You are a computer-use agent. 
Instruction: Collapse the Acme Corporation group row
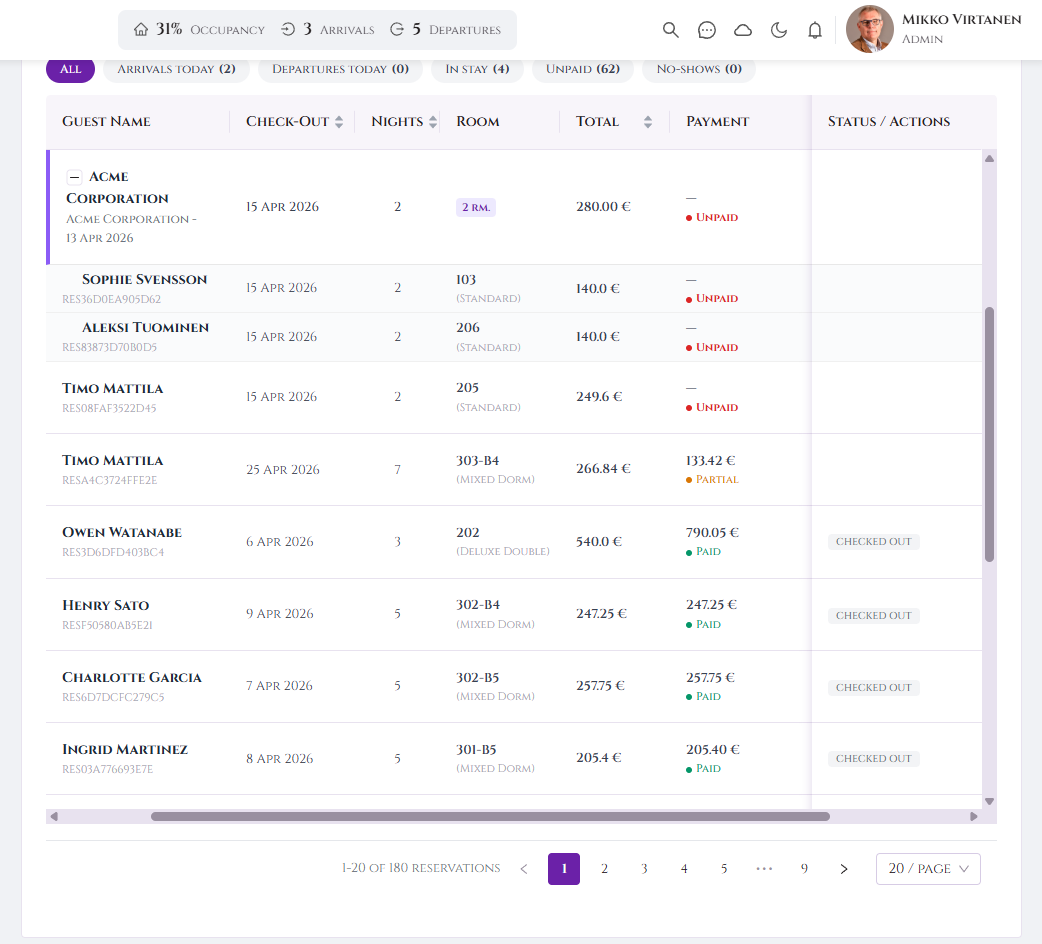tap(74, 177)
